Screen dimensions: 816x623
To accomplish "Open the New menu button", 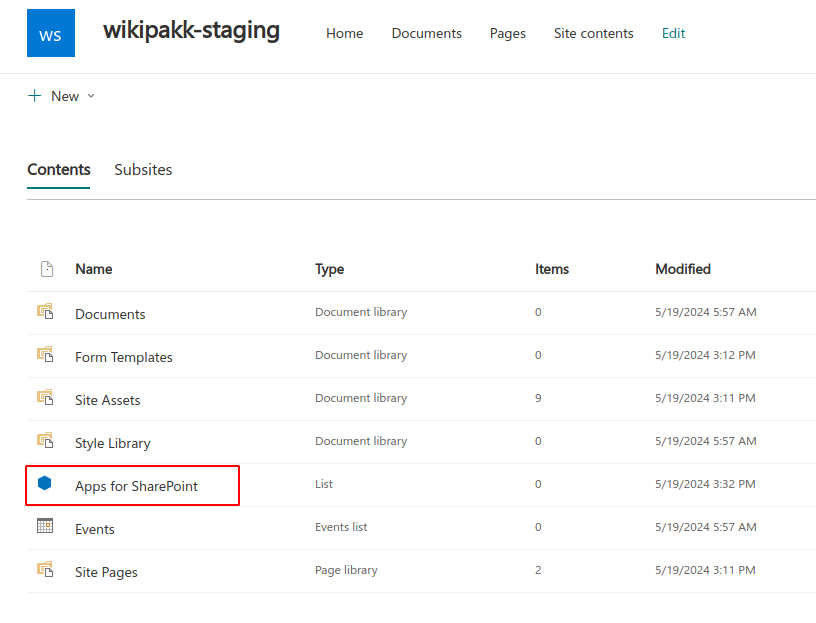I will click(x=61, y=96).
